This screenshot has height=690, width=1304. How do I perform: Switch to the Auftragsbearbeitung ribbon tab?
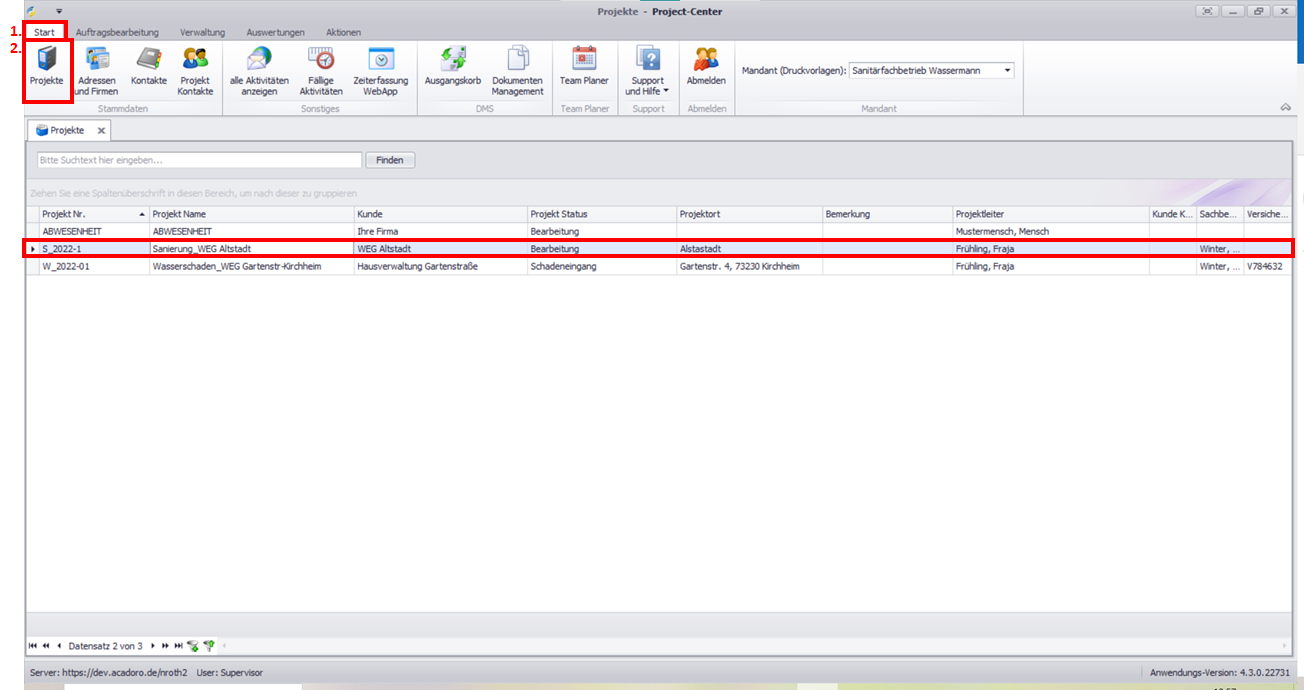pyautogui.click(x=117, y=32)
